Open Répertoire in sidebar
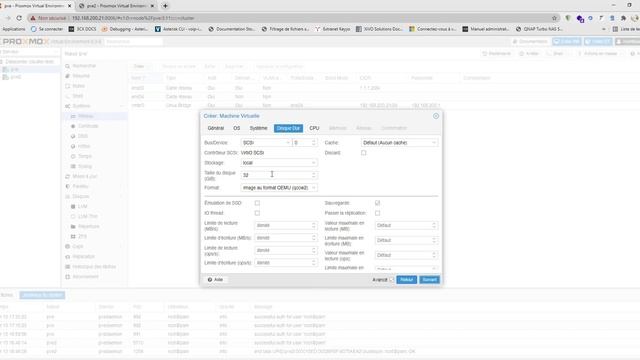The height and width of the screenshot is (360, 640). coord(89,227)
